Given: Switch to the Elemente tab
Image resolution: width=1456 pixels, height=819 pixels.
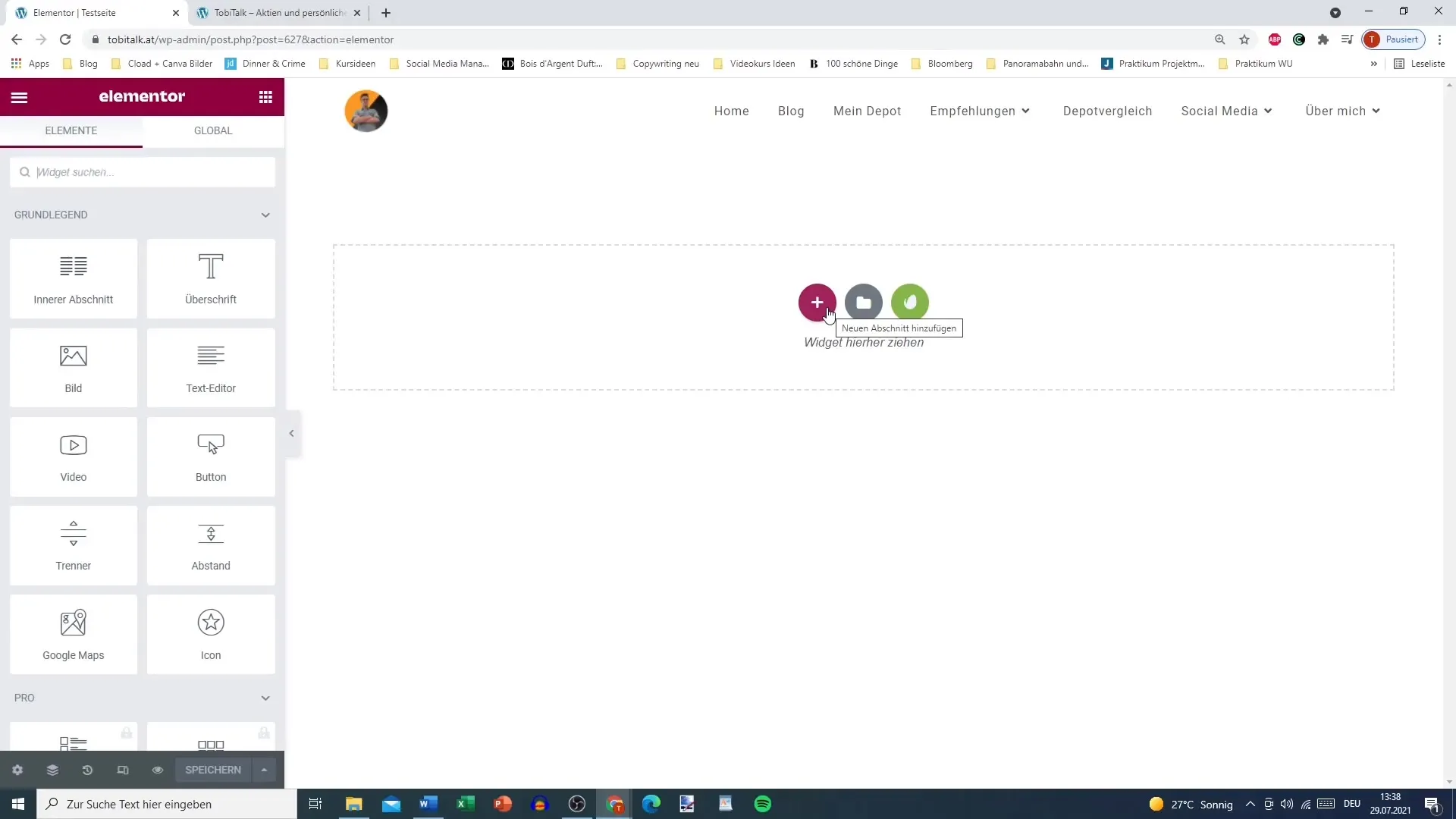Looking at the screenshot, I should click(71, 130).
